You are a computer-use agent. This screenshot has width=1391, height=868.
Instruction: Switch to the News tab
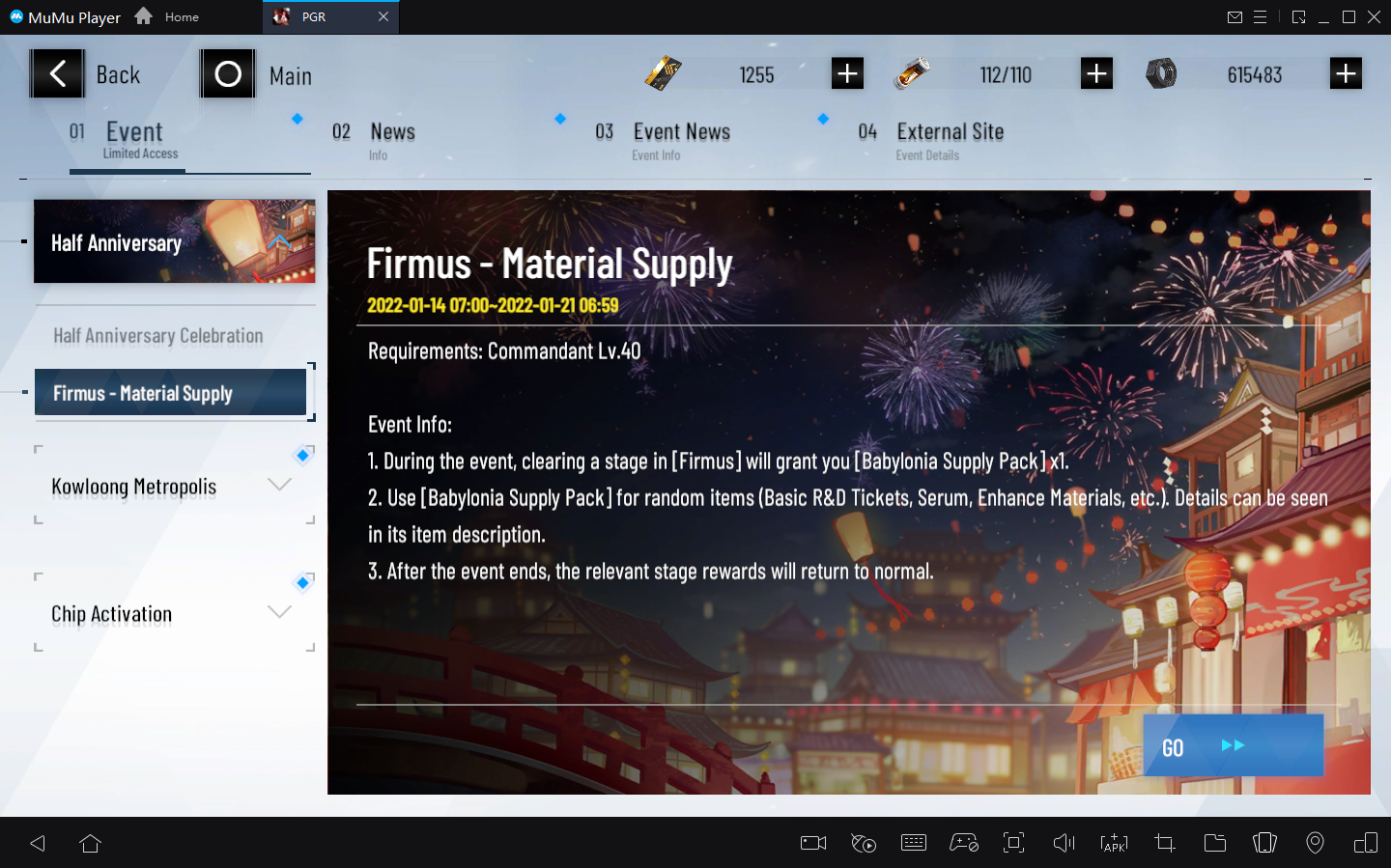[x=392, y=132]
